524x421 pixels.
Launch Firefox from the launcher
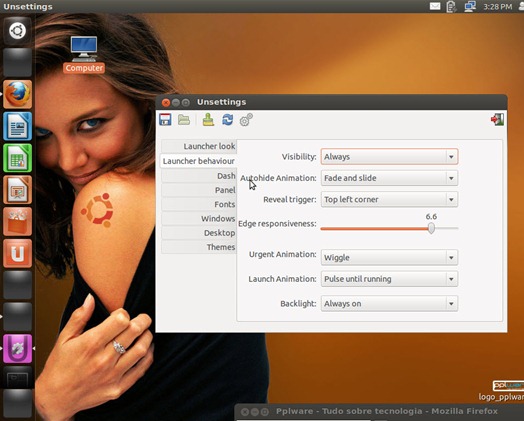point(17,94)
